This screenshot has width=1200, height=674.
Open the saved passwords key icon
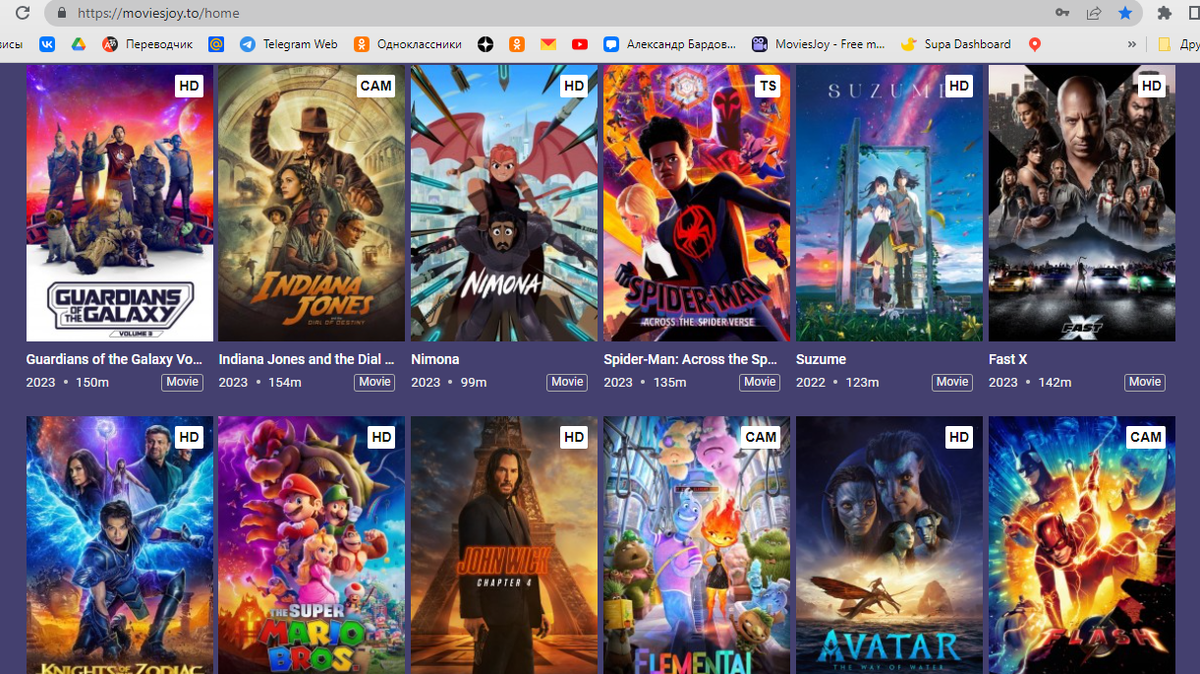[1062, 13]
